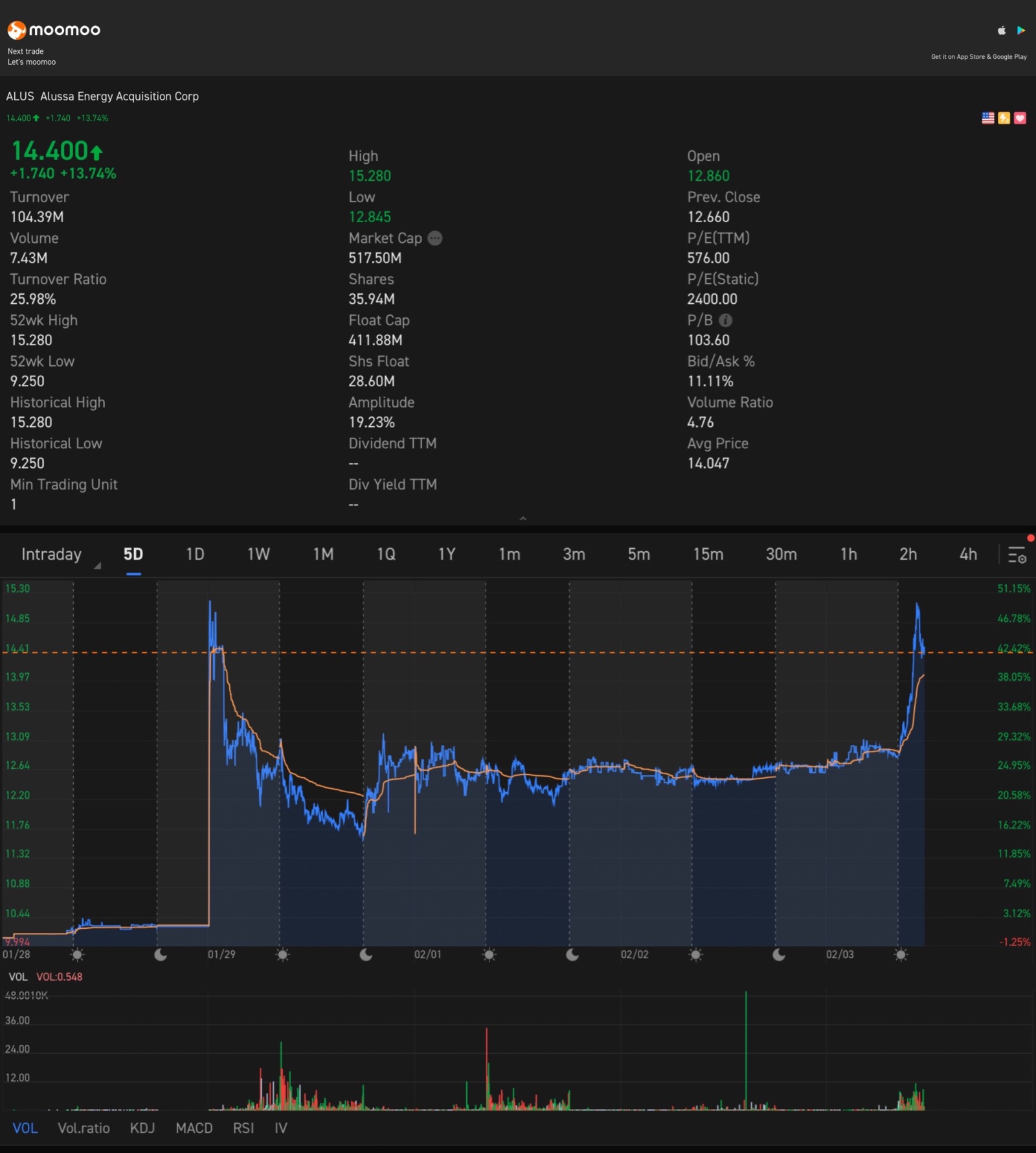
Task: Click the moon icon before 02/01
Action: tap(366, 955)
